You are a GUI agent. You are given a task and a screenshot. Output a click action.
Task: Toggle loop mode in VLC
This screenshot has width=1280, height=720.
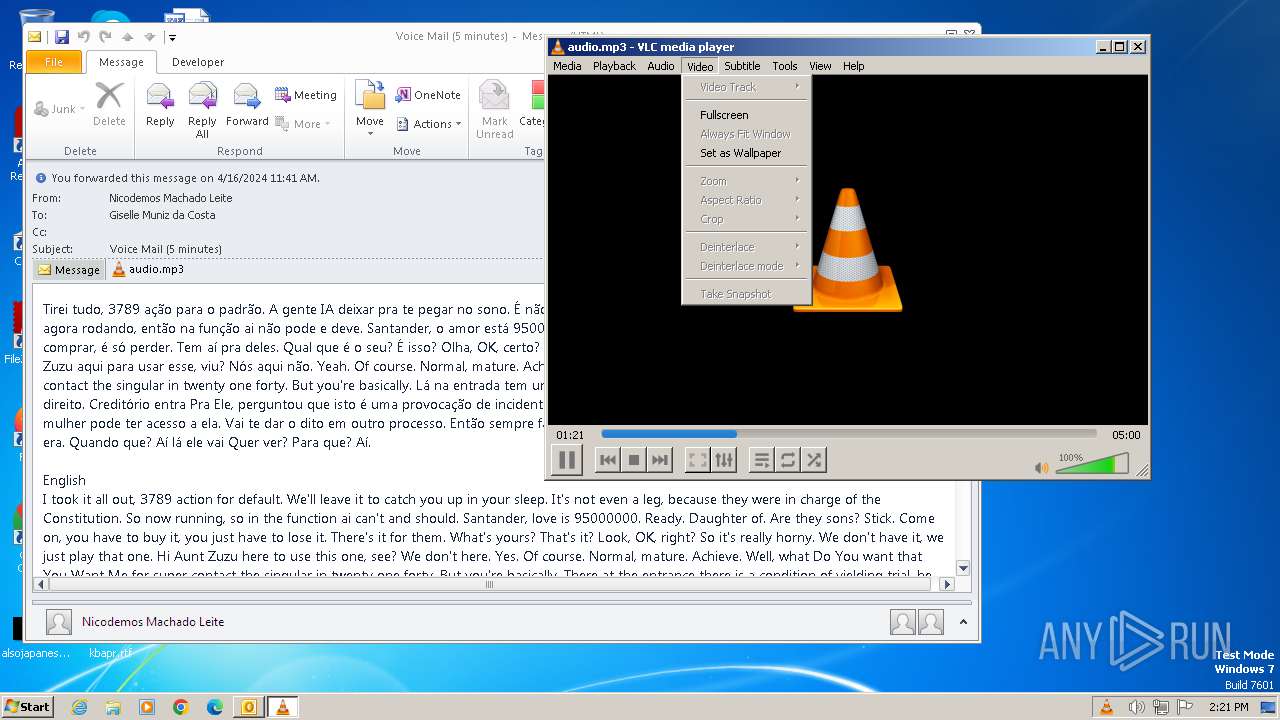coord(787,460)
